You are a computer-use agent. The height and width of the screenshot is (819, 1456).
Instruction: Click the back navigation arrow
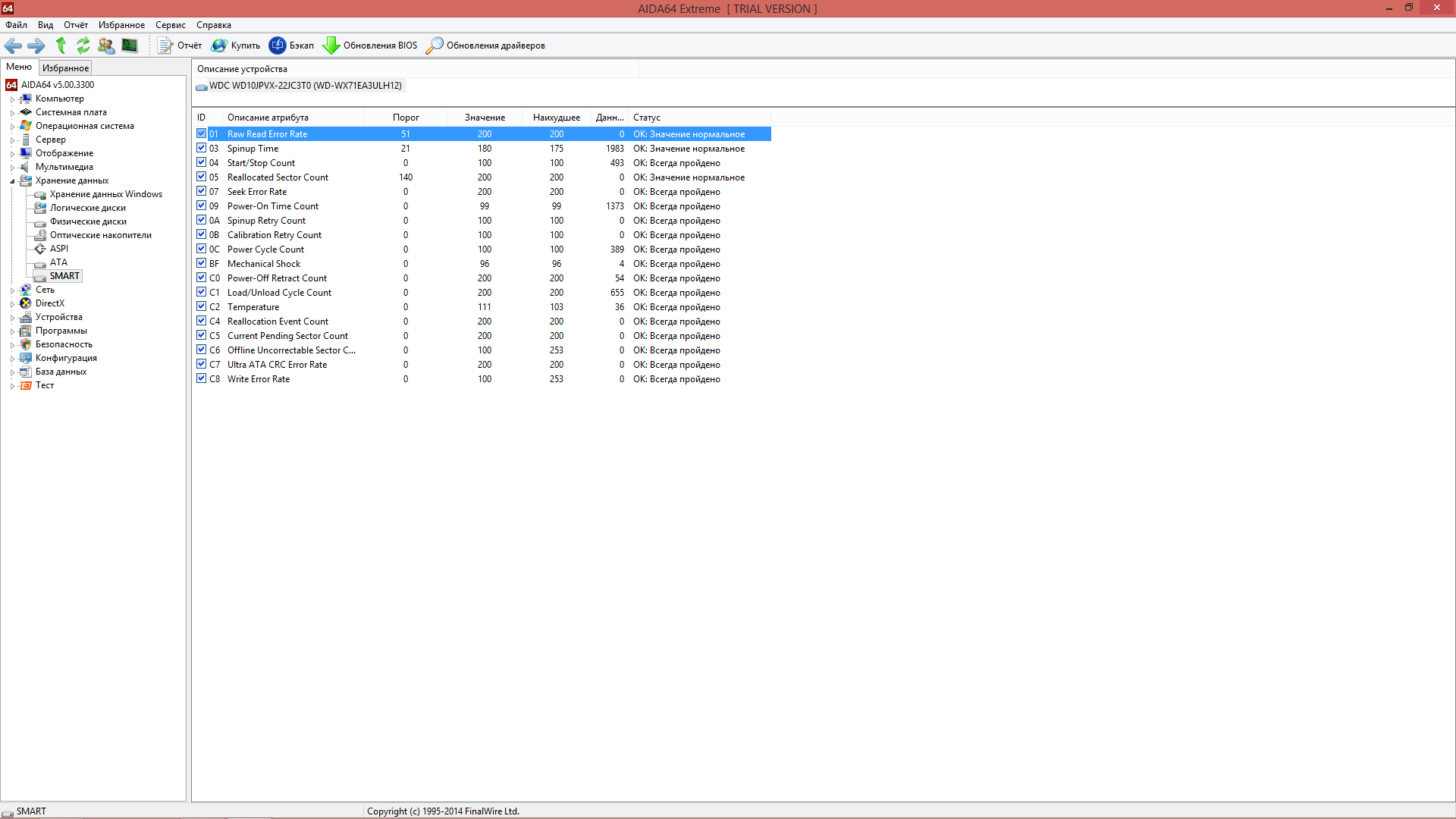13,45
